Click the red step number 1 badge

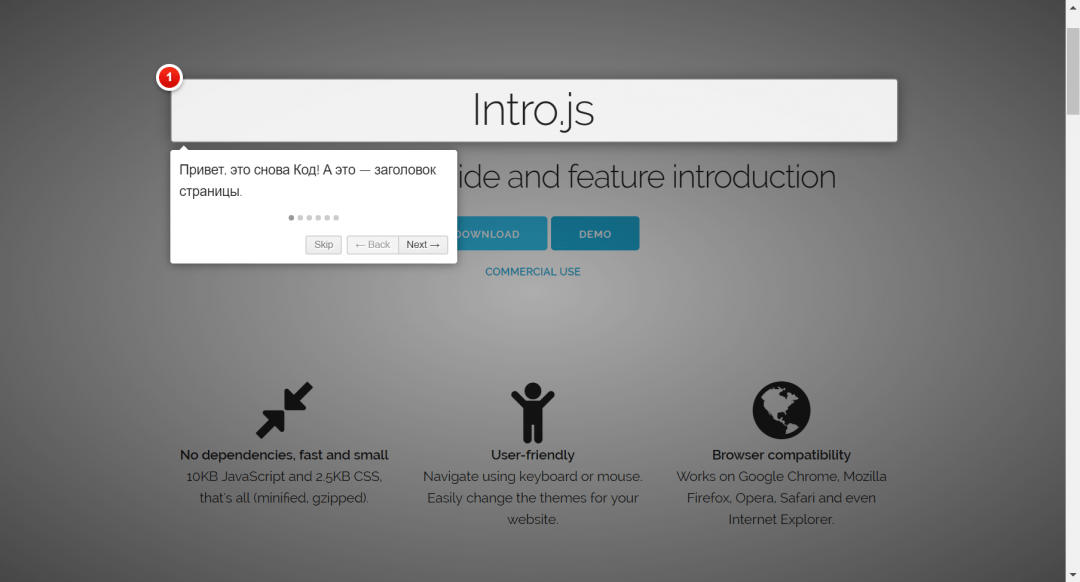pyautogui.click(x=169, y=77)
